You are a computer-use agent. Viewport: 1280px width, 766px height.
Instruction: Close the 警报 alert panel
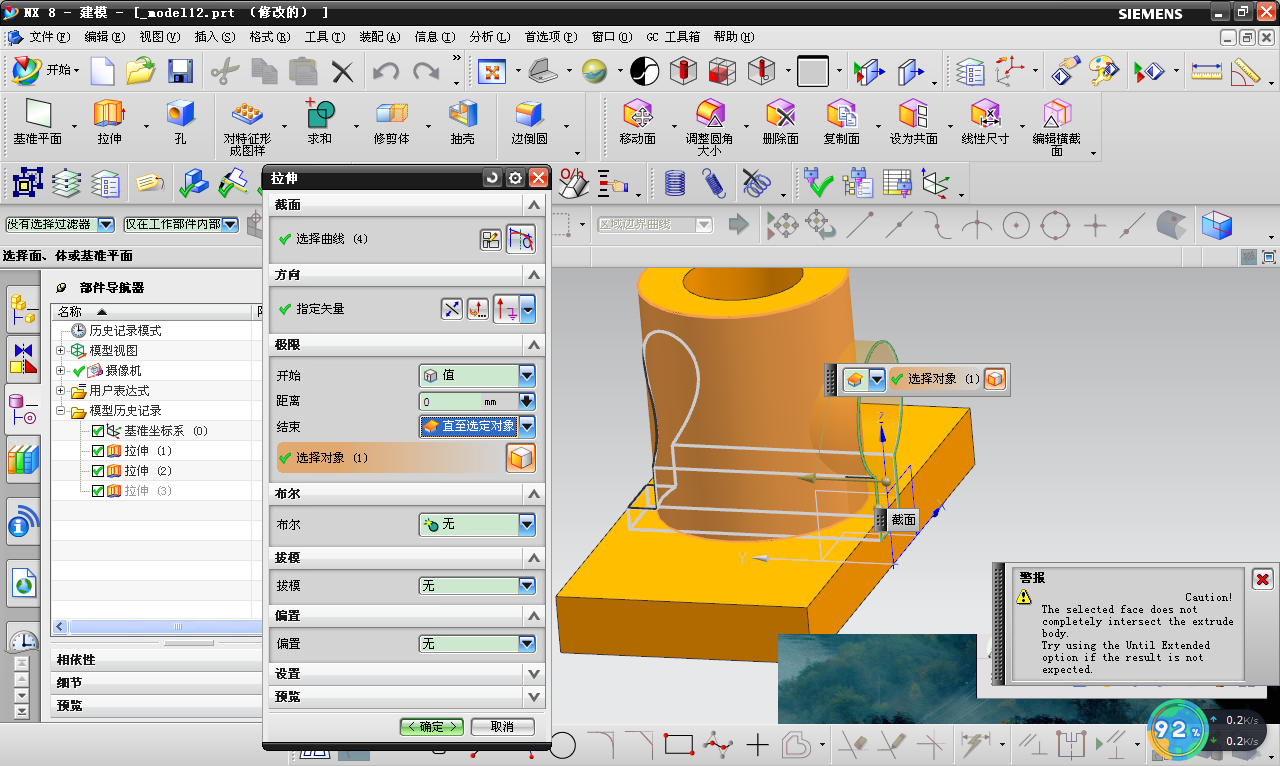(x=1262, y=580)
